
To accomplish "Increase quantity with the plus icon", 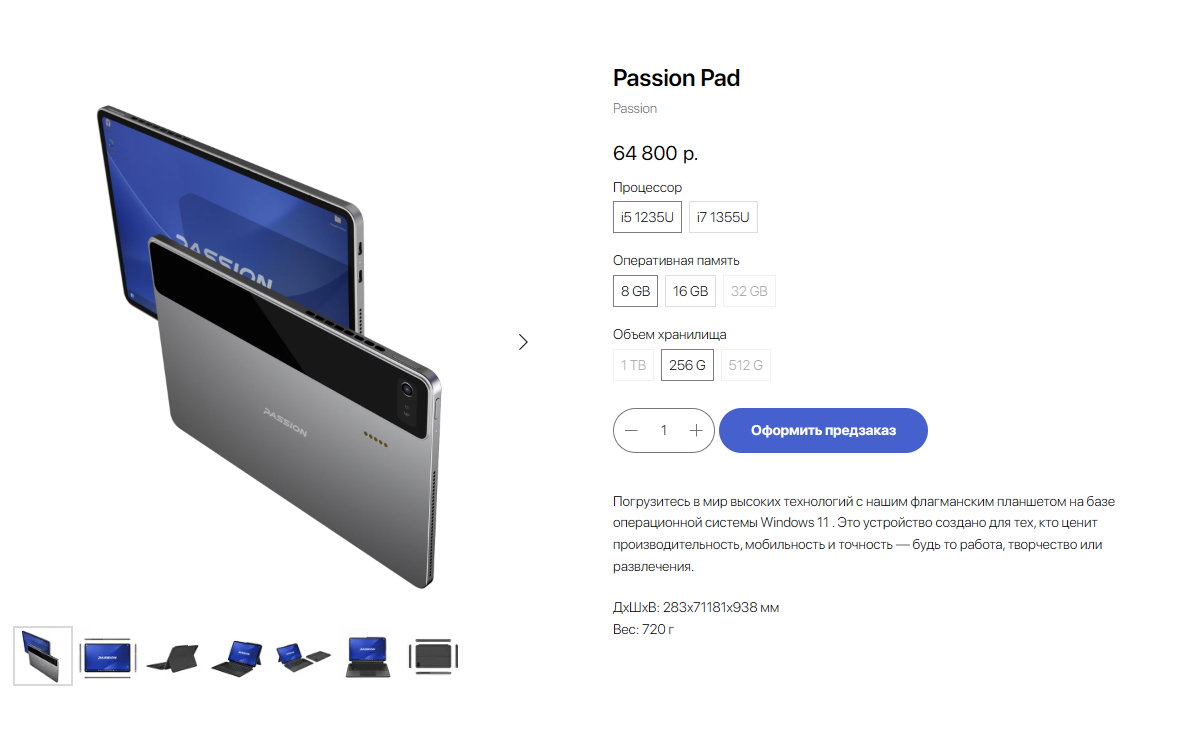I will [696, 431].
